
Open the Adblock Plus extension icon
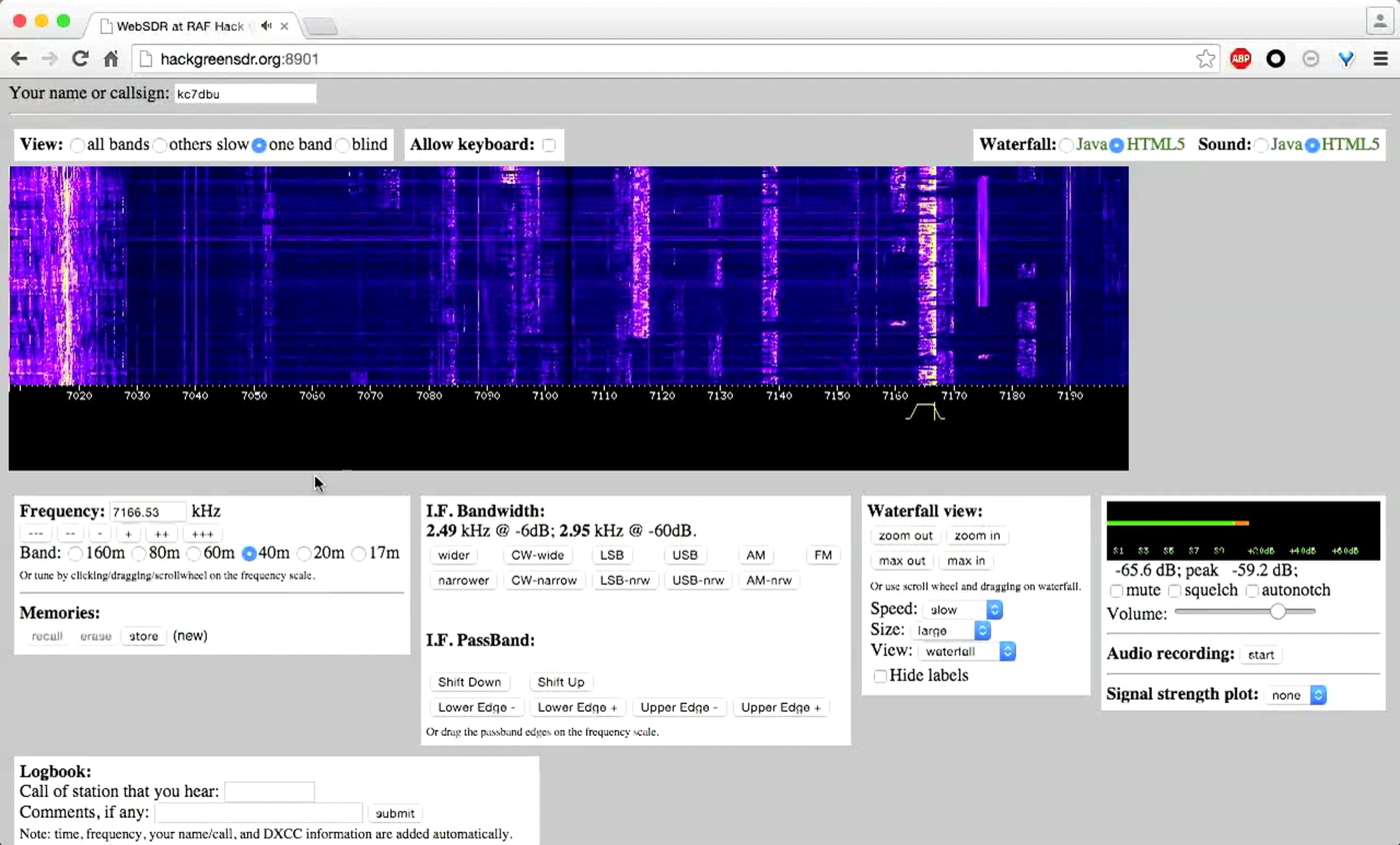[1240, 59]
